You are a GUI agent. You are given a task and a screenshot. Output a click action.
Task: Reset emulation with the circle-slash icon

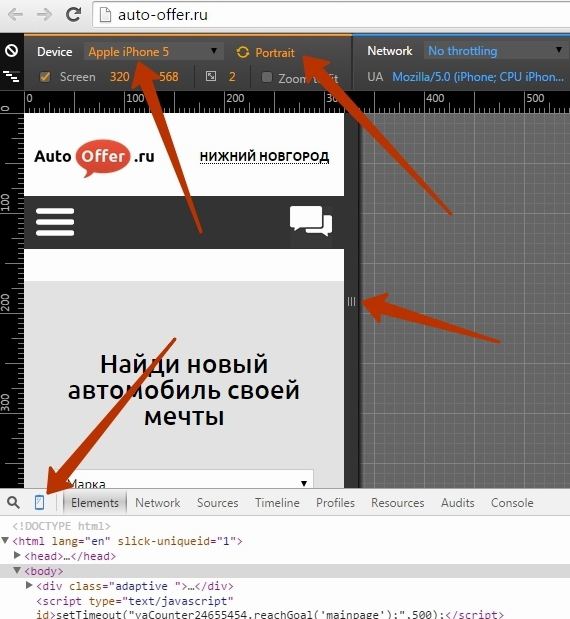coord(11,51)
